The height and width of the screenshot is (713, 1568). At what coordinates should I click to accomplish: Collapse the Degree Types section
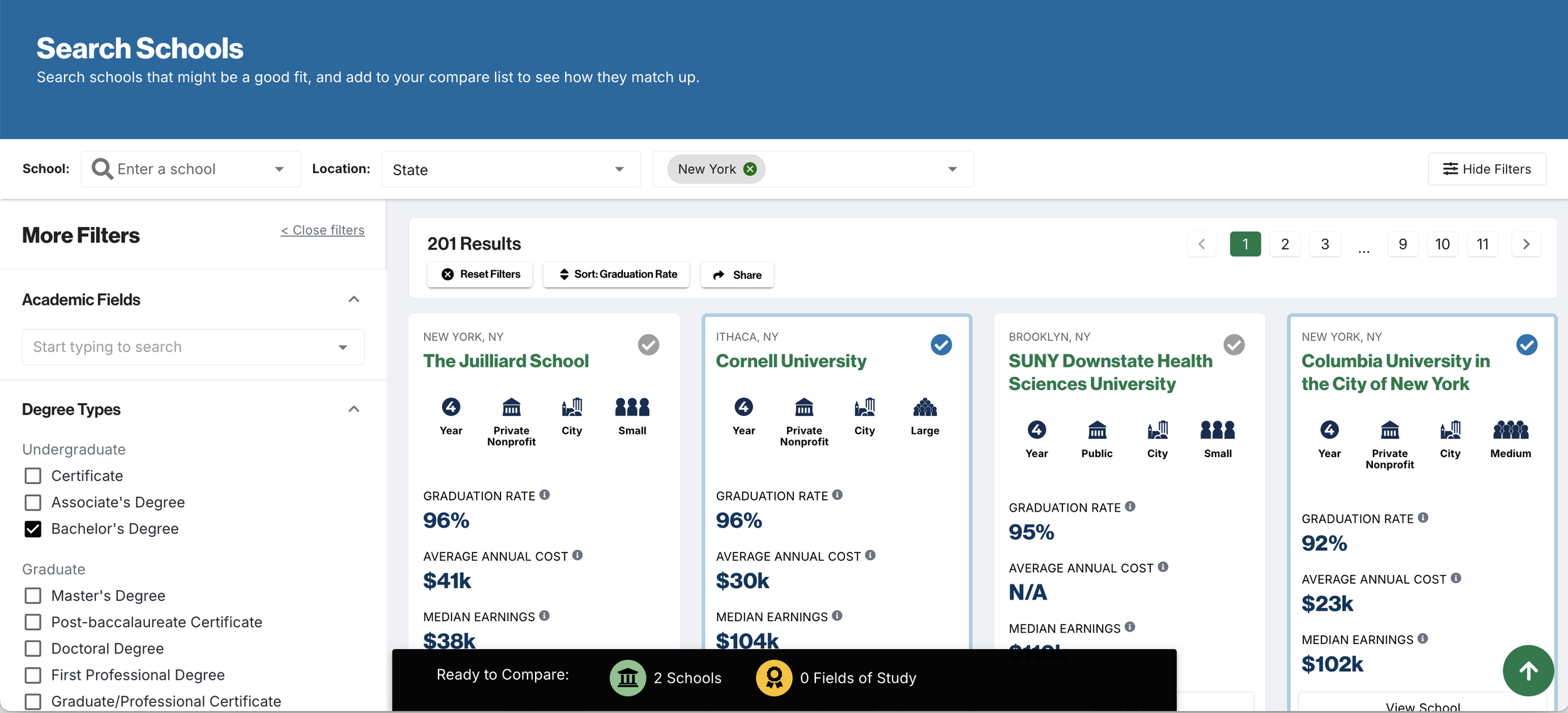[354, 409]
